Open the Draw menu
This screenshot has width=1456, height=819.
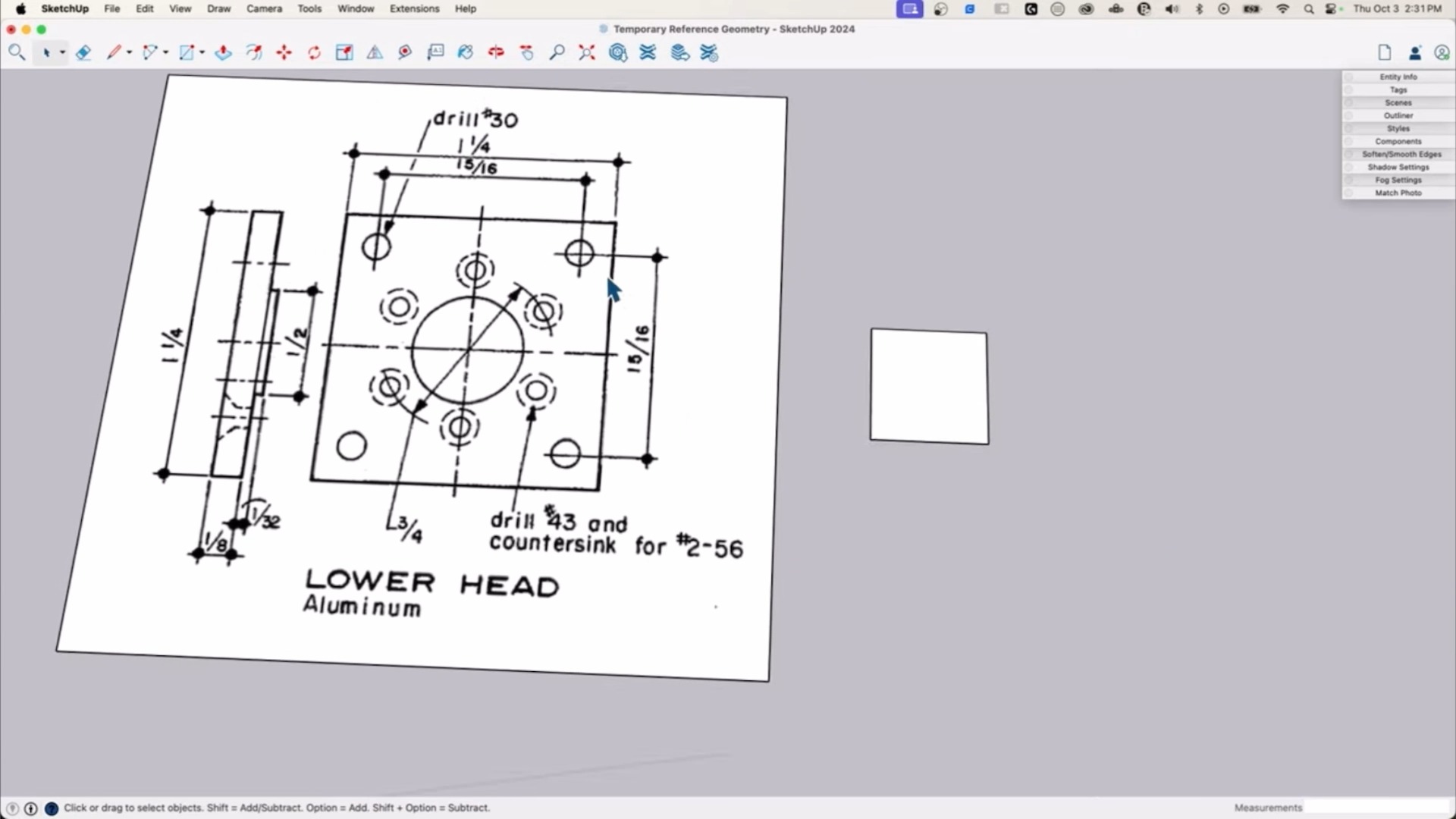(219, 9)
